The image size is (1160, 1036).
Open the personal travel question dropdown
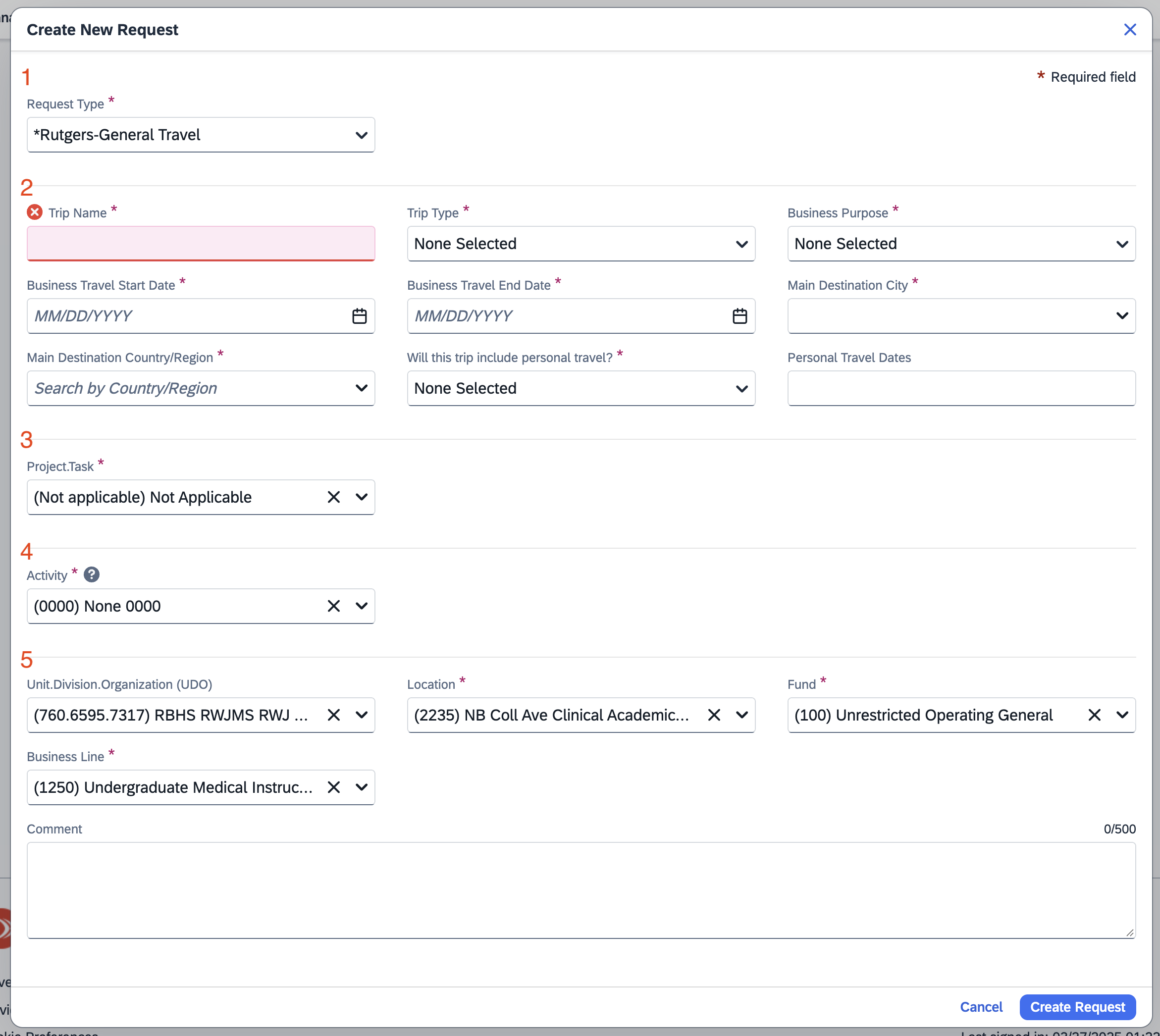pos(580,388)
